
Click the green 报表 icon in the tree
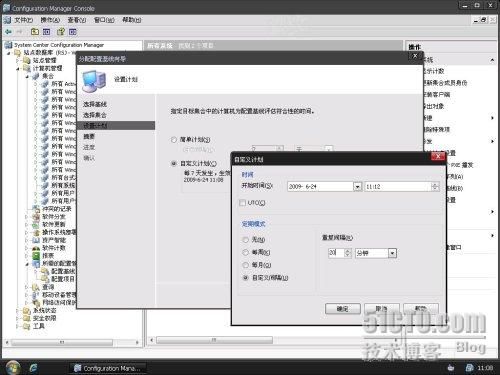pyautogui.click(x=36, y=256)
